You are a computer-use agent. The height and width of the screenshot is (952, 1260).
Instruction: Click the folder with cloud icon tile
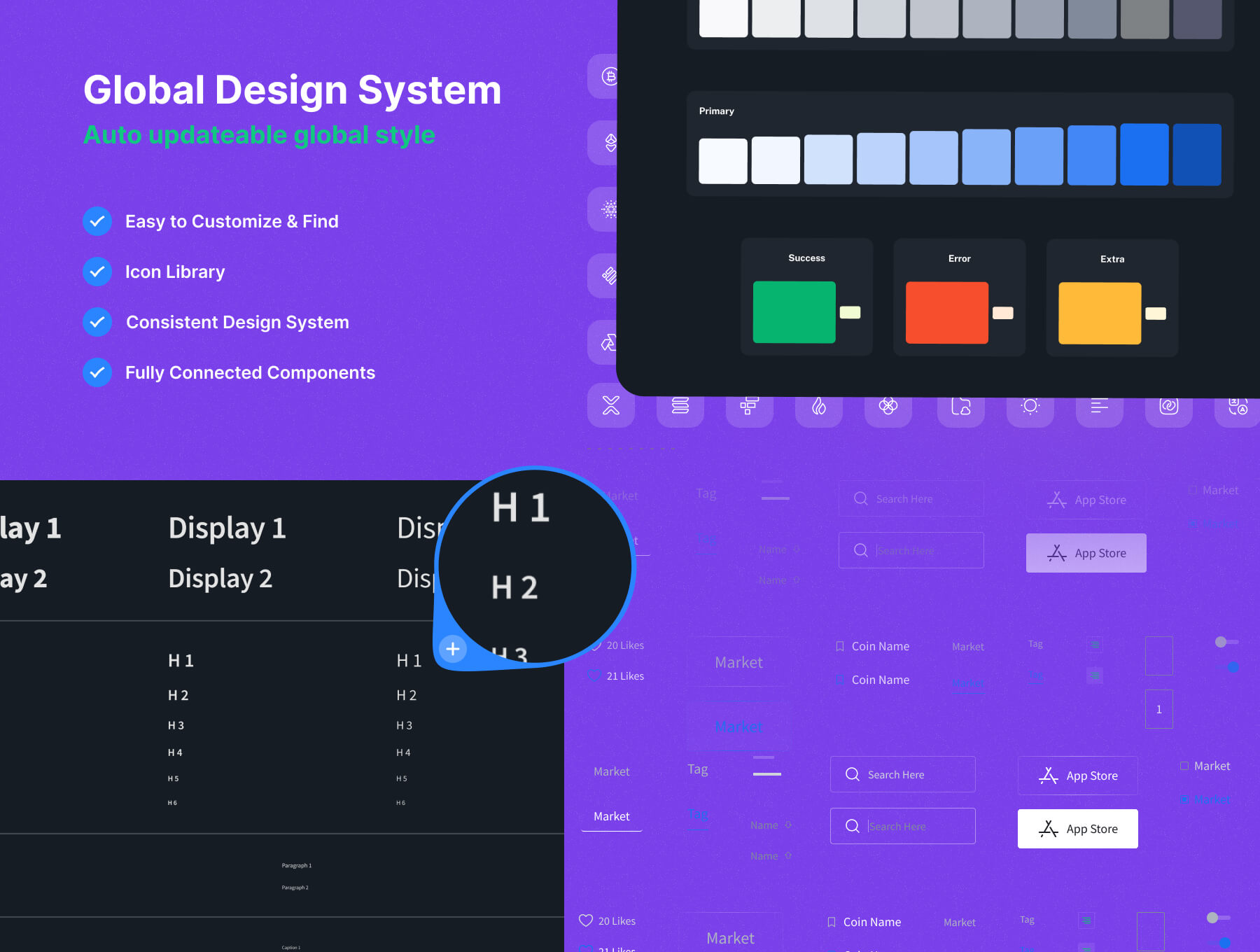tap(960, 405)
